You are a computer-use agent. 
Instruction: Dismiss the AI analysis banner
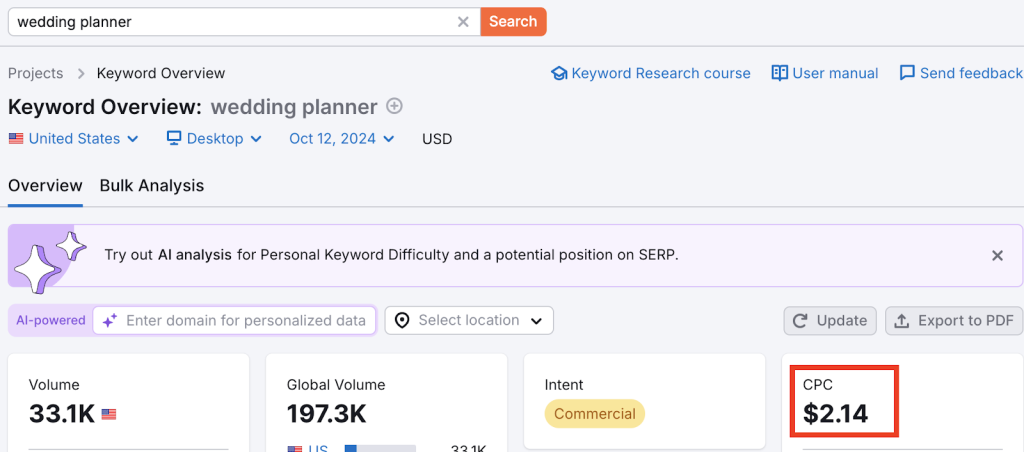pyautogui.click(x=997, y=255)
